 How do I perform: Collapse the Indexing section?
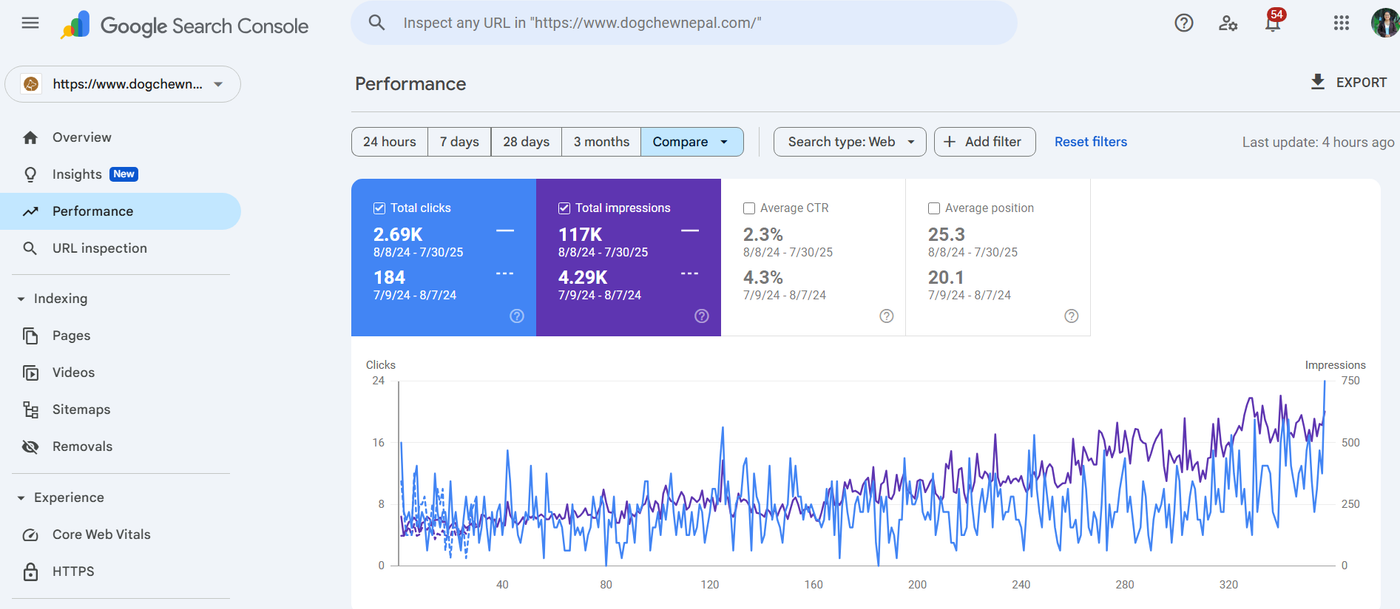click(21, 299)
